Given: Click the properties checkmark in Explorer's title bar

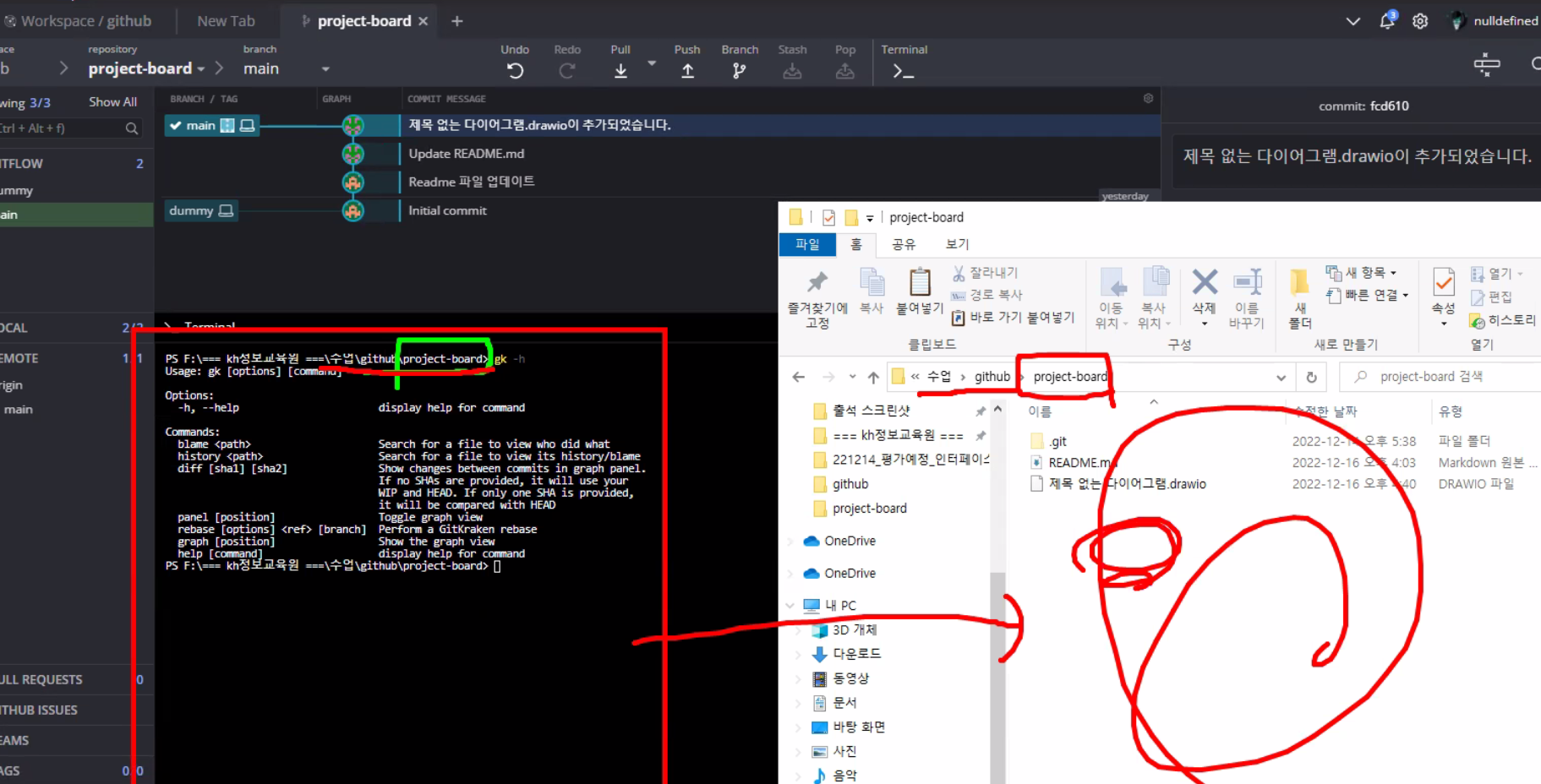Looking at the screenshot, I should 828,217.
